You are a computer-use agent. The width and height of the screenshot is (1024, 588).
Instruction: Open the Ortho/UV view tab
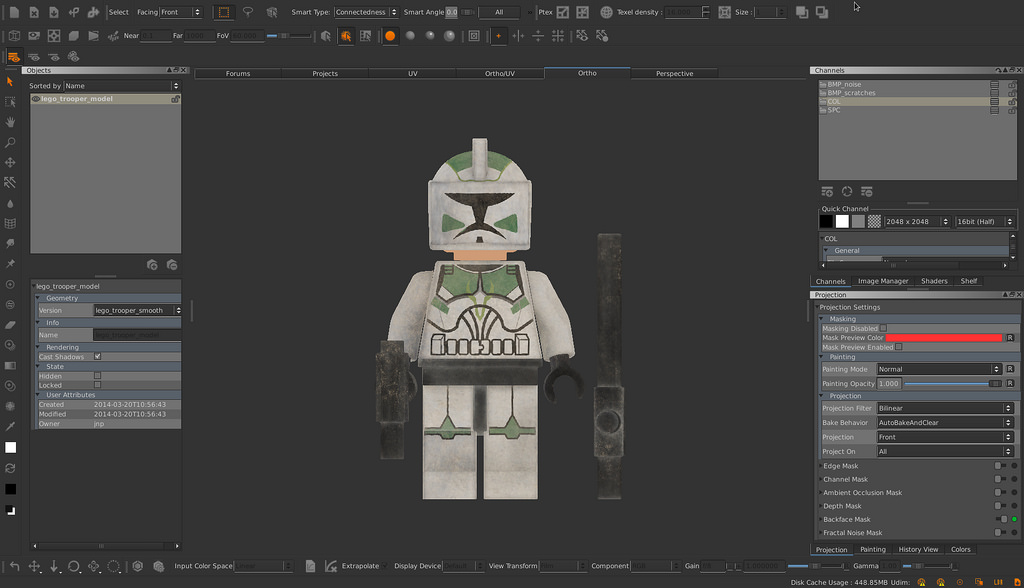click(x=500, y=73)
